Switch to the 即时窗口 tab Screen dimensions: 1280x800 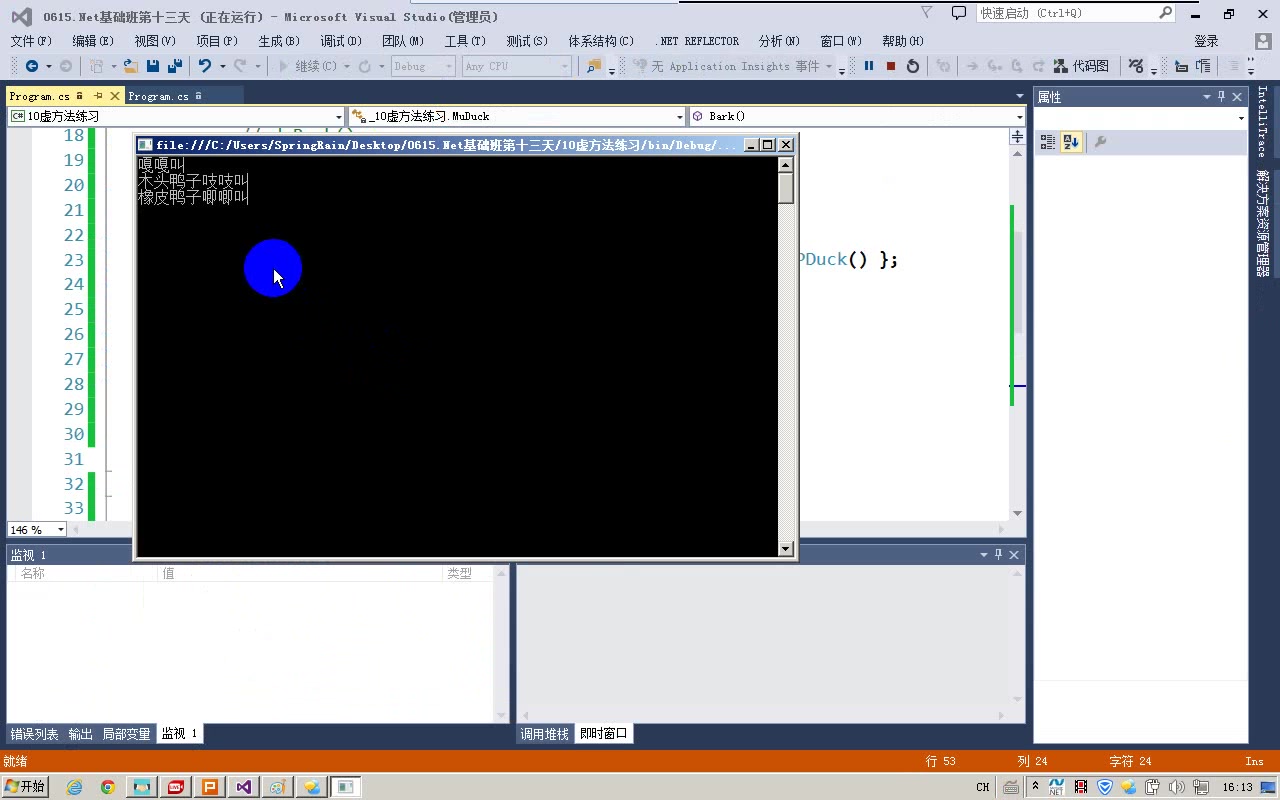click(604, 734)
